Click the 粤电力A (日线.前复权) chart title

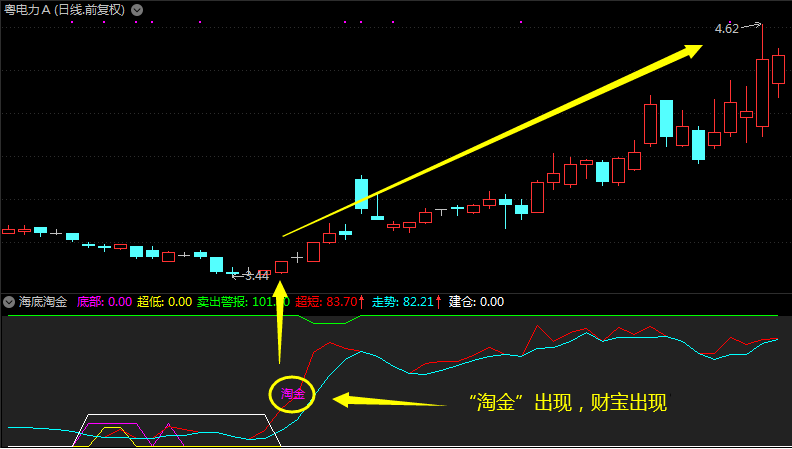click(64, 10)
